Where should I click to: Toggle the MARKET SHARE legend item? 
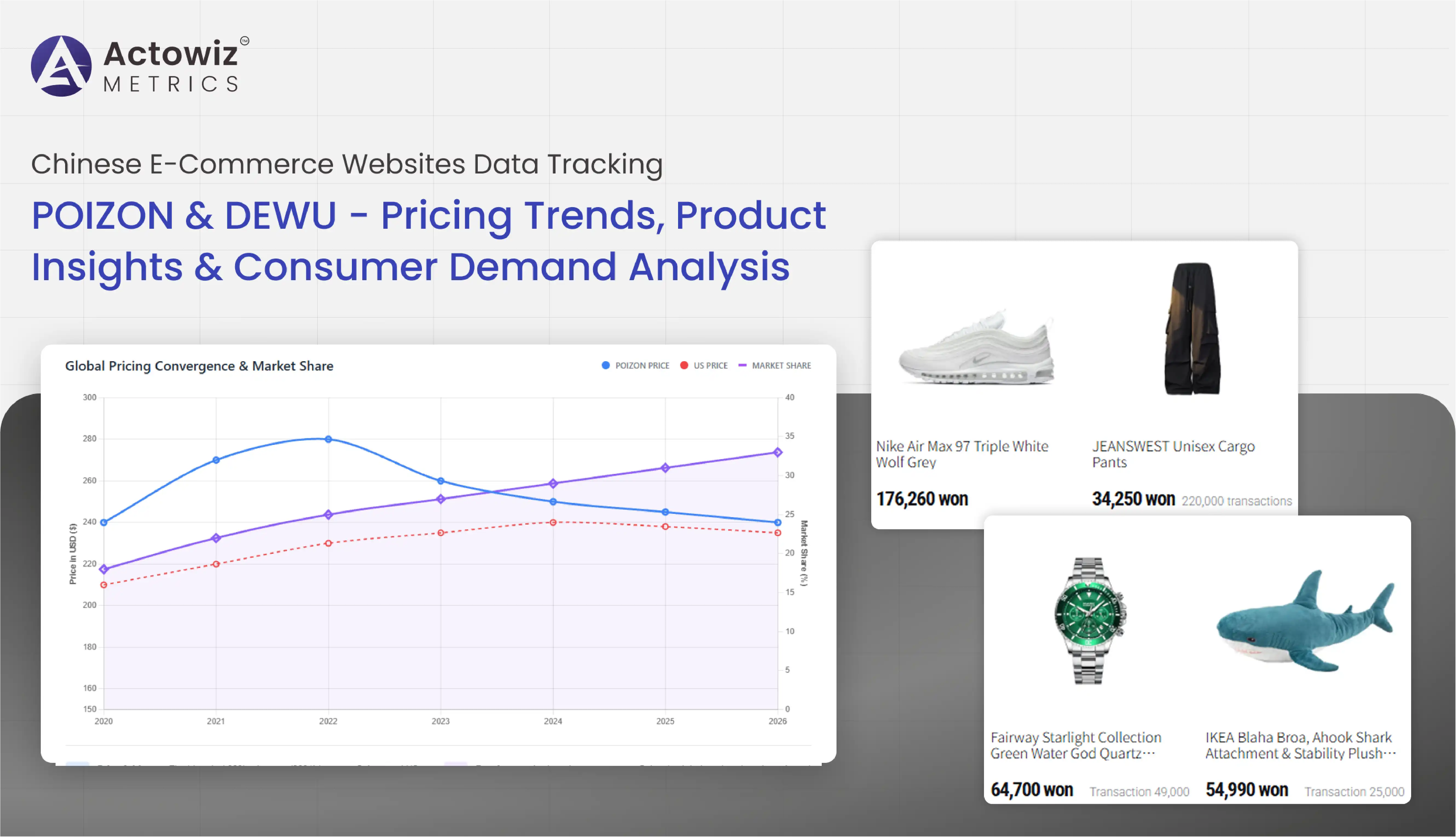(x=774, y=366)
